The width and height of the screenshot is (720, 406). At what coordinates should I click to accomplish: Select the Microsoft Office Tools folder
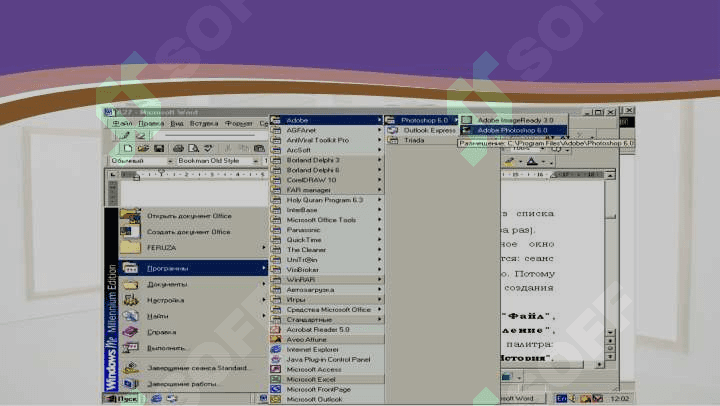click(326, 220)
